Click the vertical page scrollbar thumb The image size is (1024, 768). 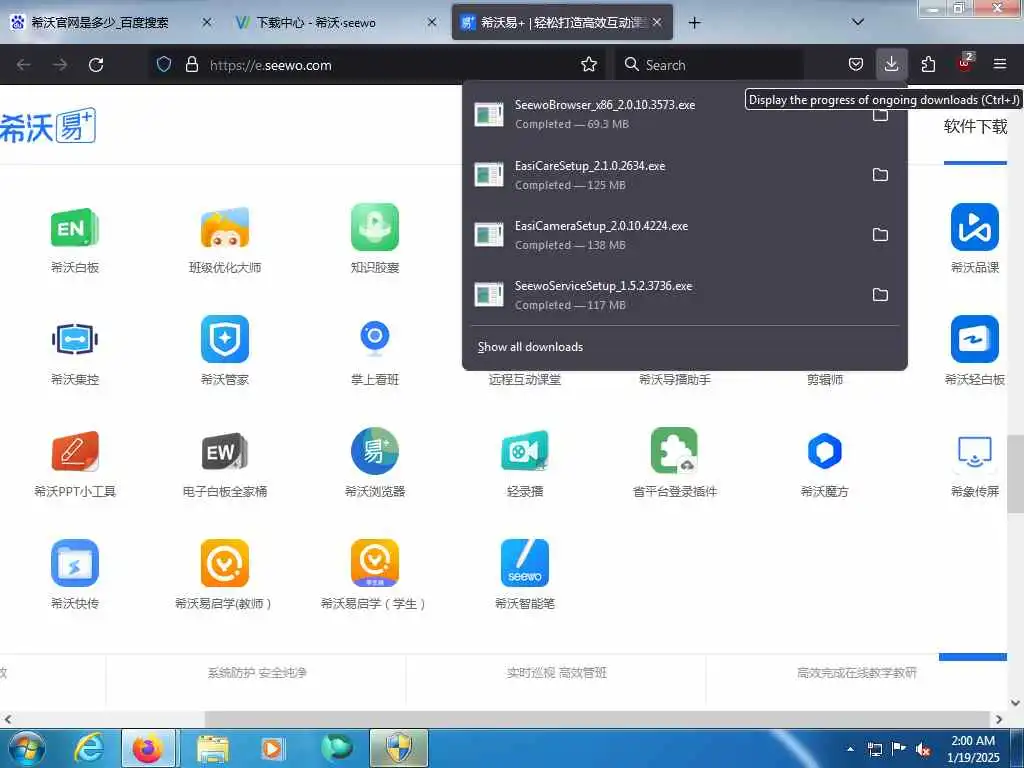1016,473
